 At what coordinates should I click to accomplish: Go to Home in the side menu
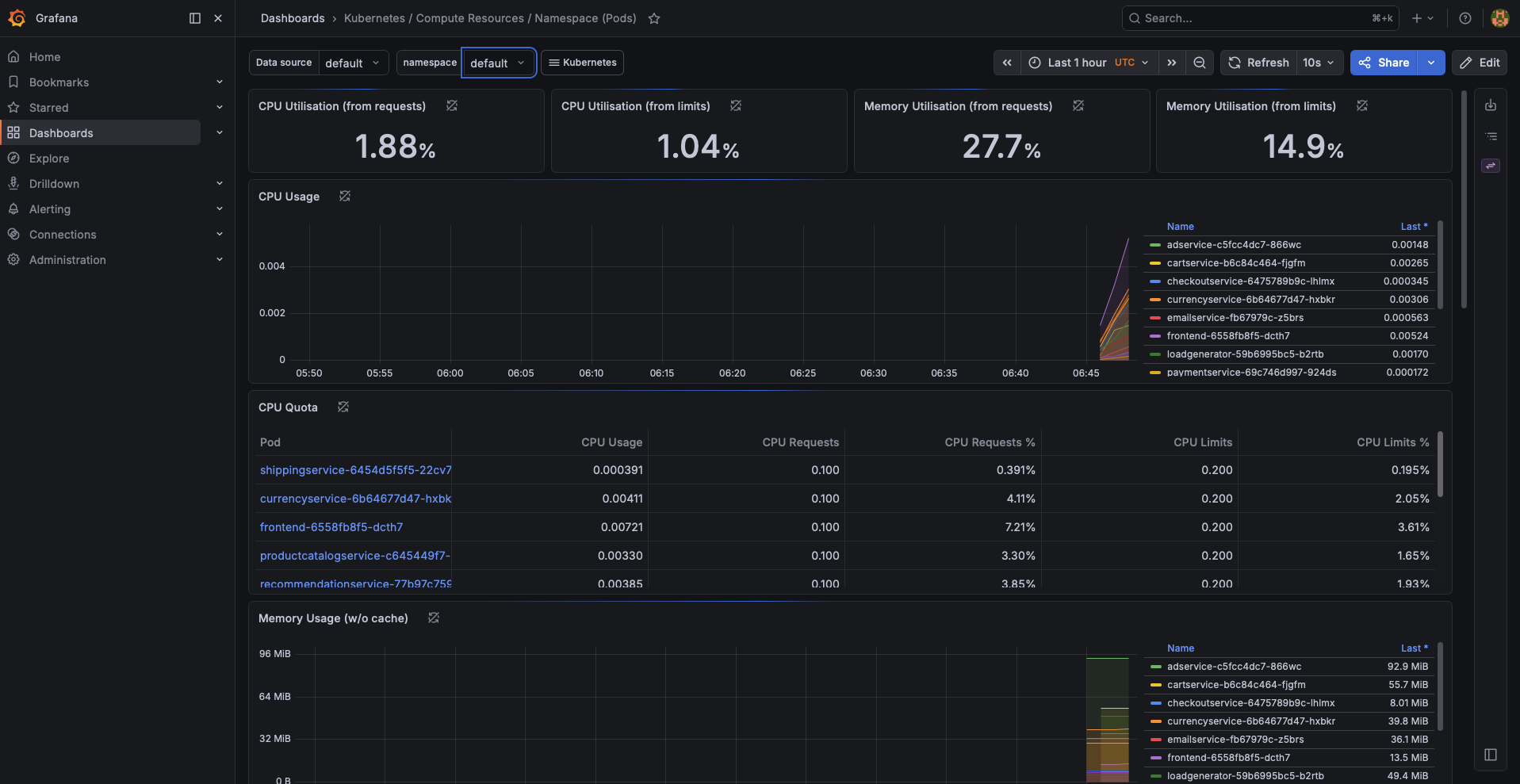coord(45,57)
